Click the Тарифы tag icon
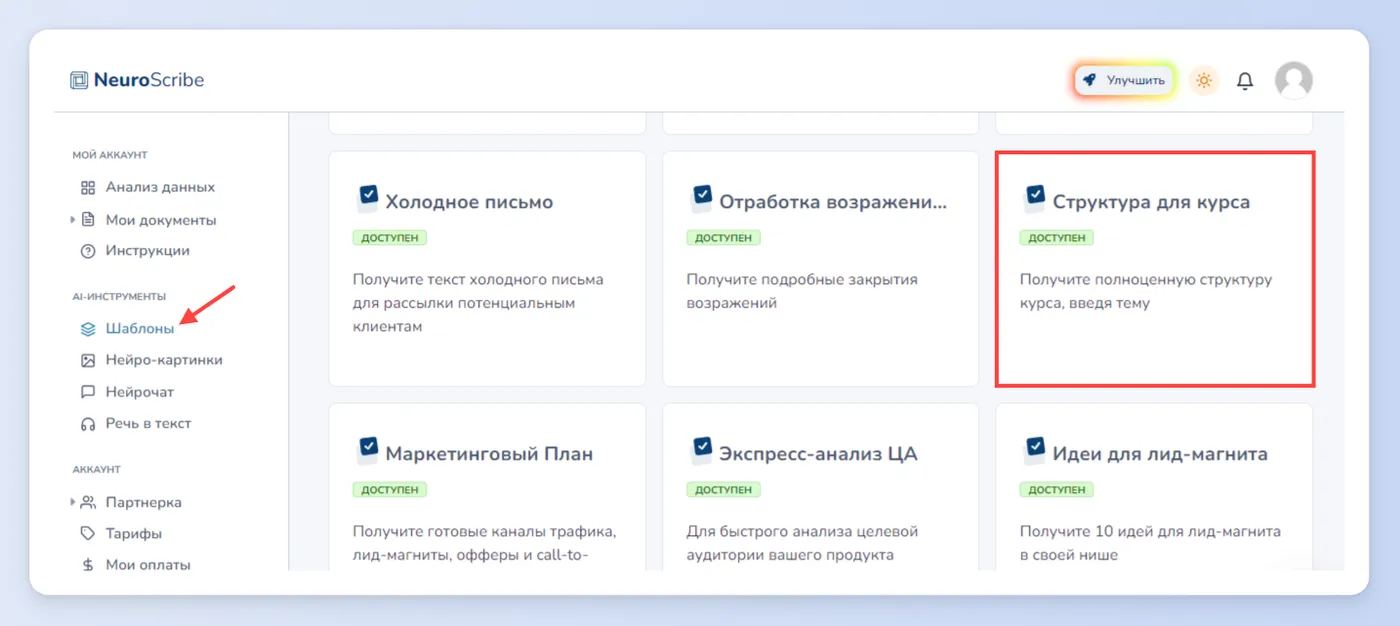The height and width of the screenshot is (626, 1400). (x=88, y=534)
